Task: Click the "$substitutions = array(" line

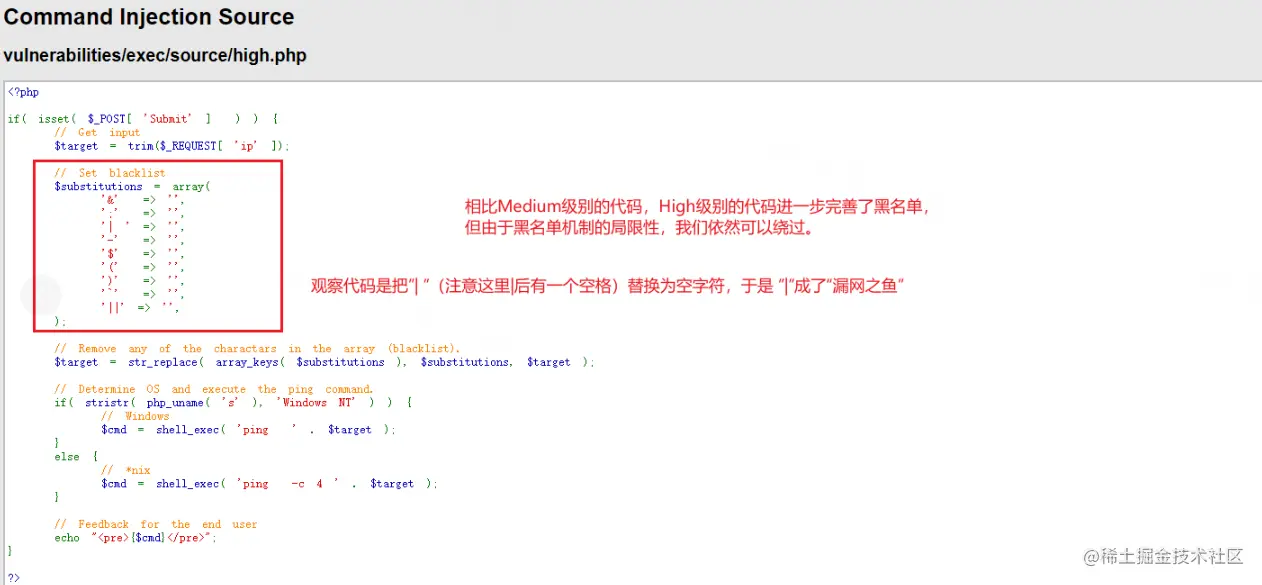Action: 133,187
